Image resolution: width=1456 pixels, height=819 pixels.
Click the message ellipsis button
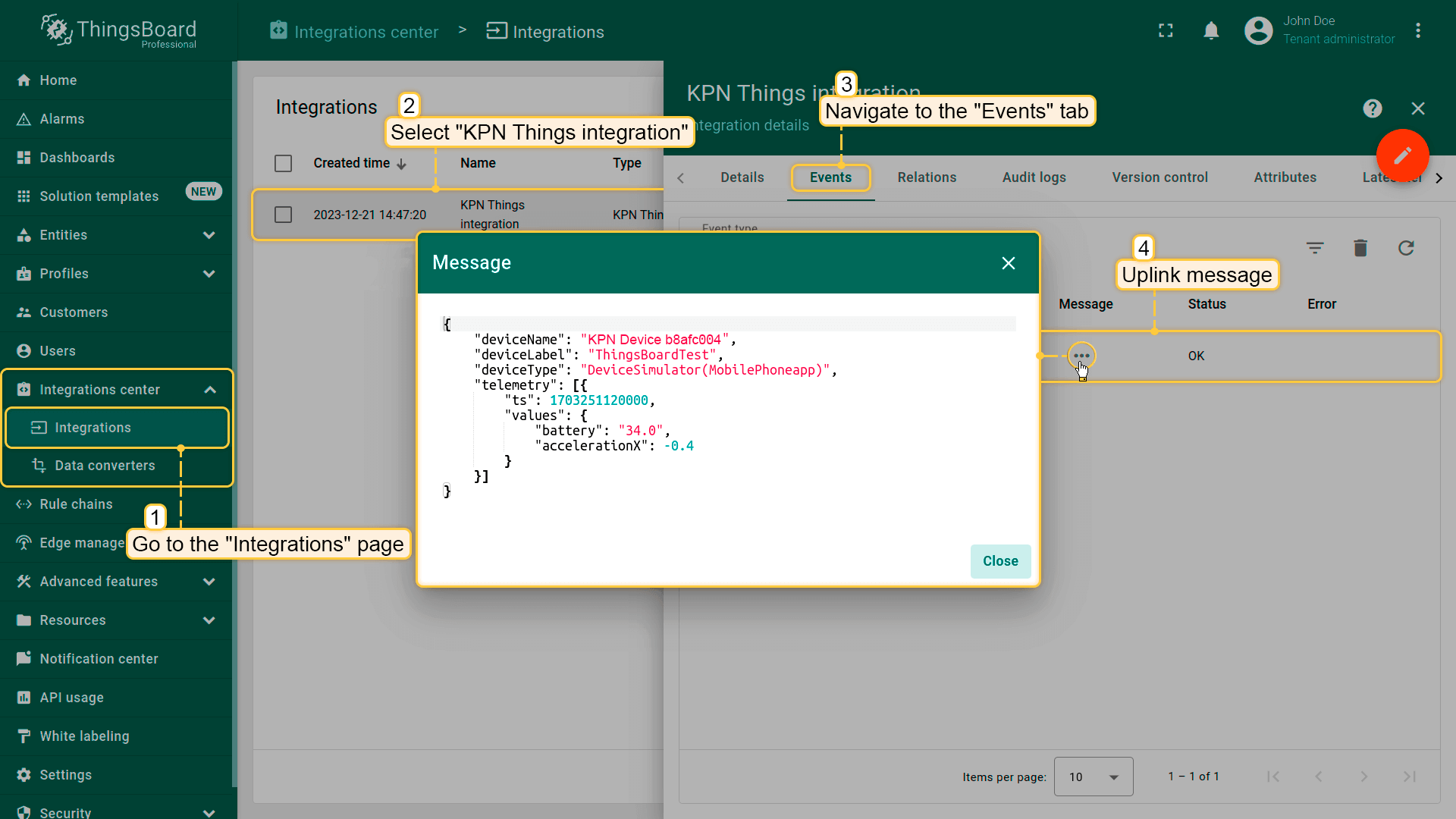1081,356
